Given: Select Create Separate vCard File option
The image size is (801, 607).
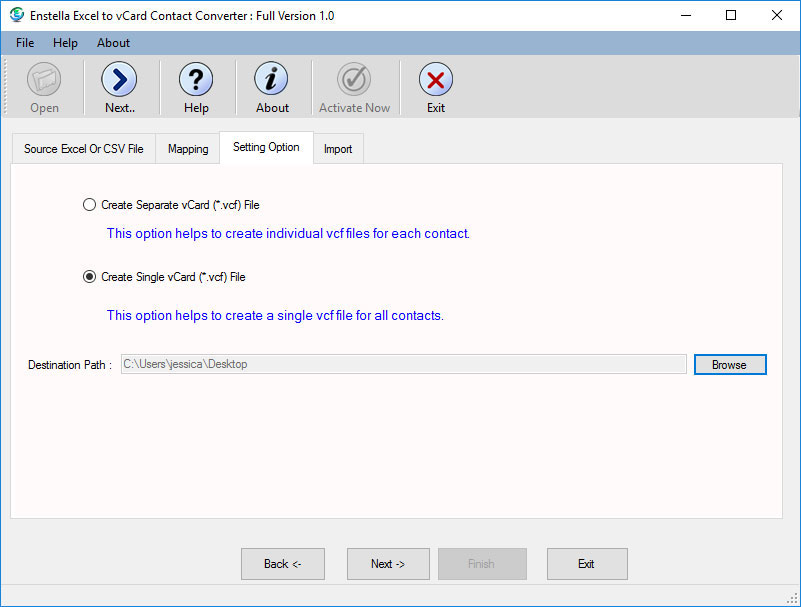Looking at the screenshot, I should (x=90, y=205).
